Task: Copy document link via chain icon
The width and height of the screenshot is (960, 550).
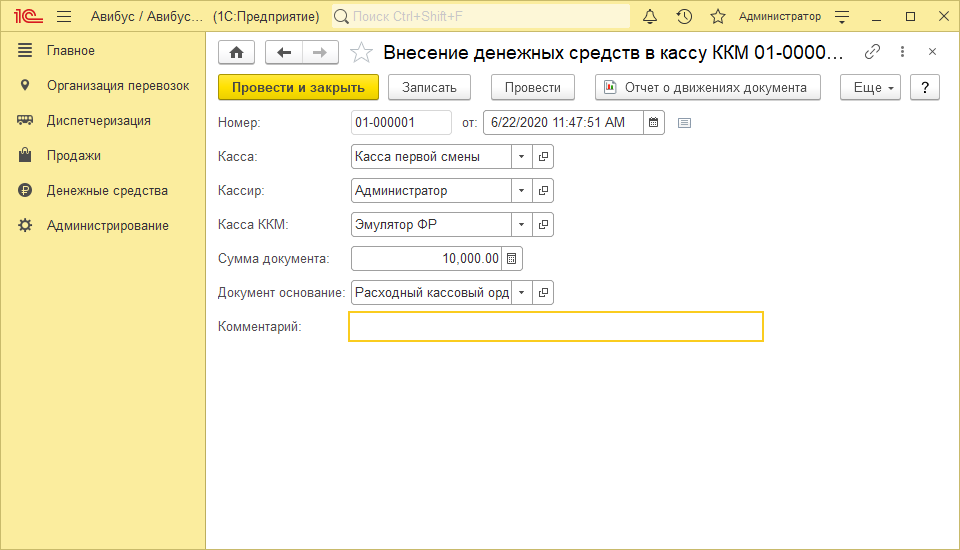Action: (x=872, y=52)
